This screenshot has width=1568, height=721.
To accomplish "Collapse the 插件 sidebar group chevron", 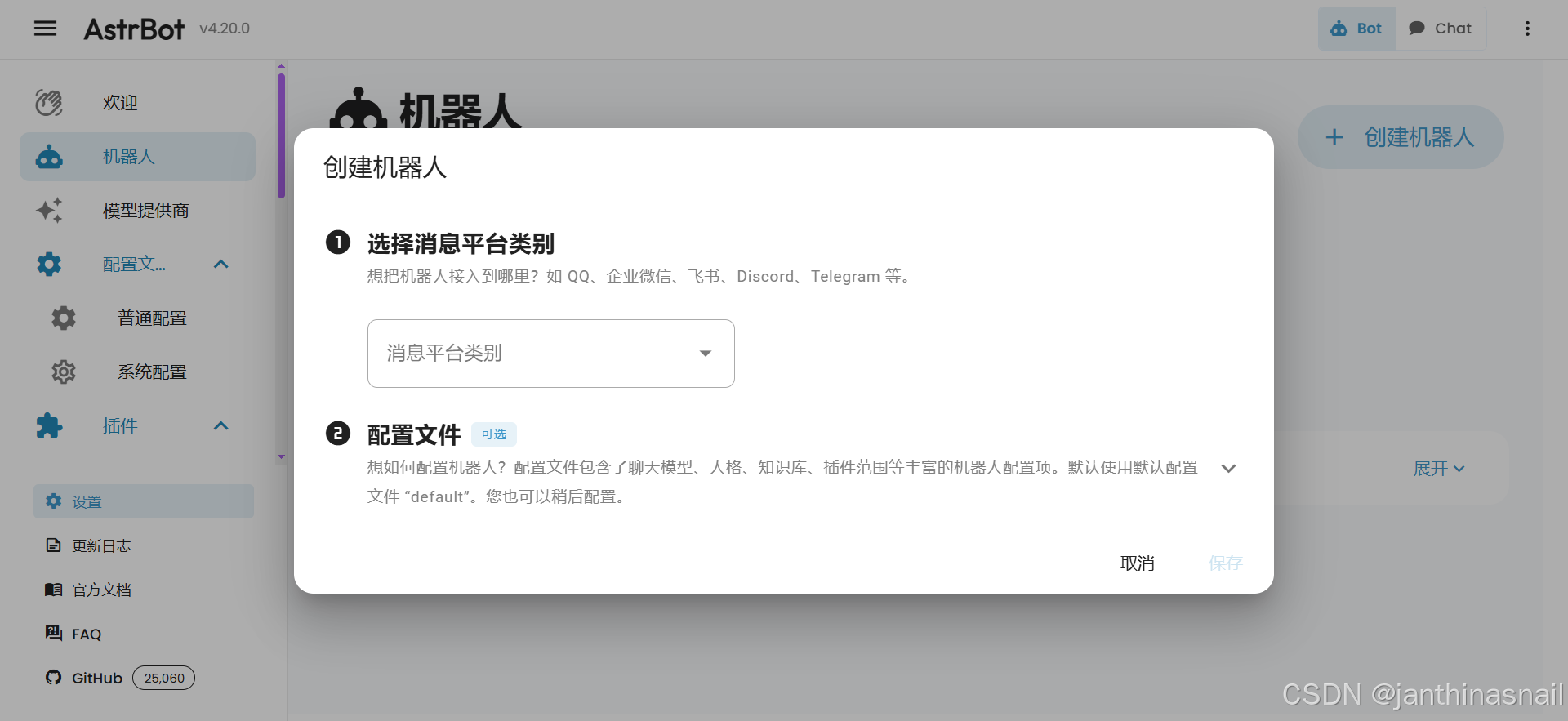I will tap(220, 426).
